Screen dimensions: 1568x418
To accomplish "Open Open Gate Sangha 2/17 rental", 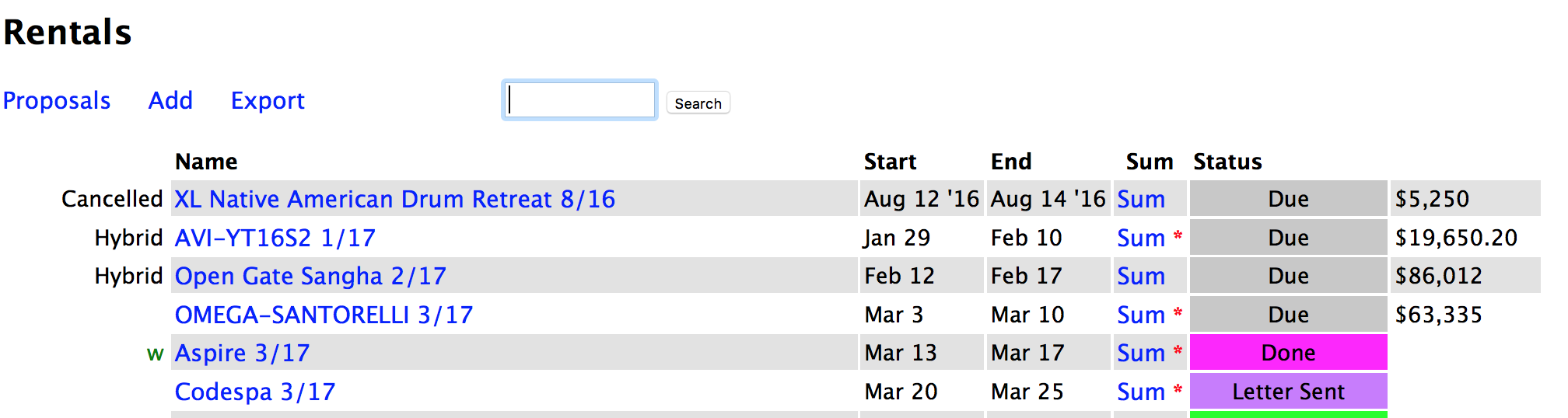I will 310,277.
